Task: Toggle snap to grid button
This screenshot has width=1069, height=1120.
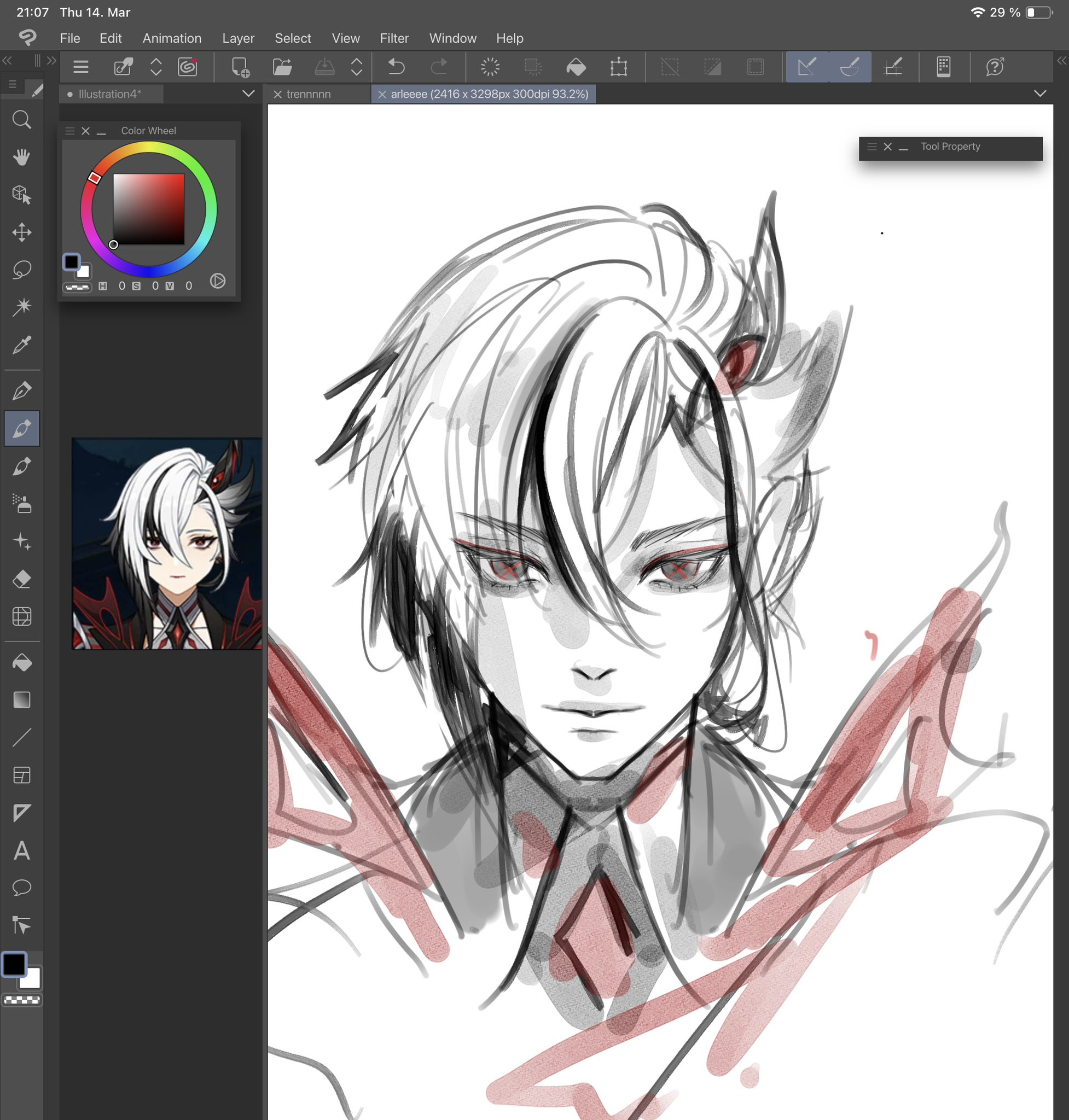Action: click(x=893, y=67)
